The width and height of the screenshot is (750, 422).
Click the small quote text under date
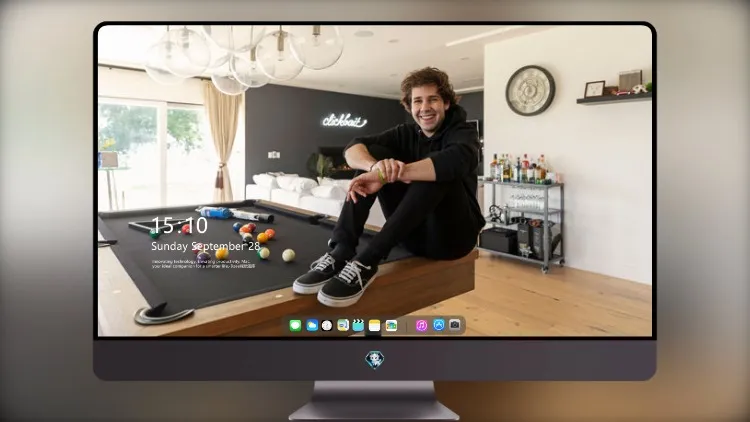[x=204, y=264]
